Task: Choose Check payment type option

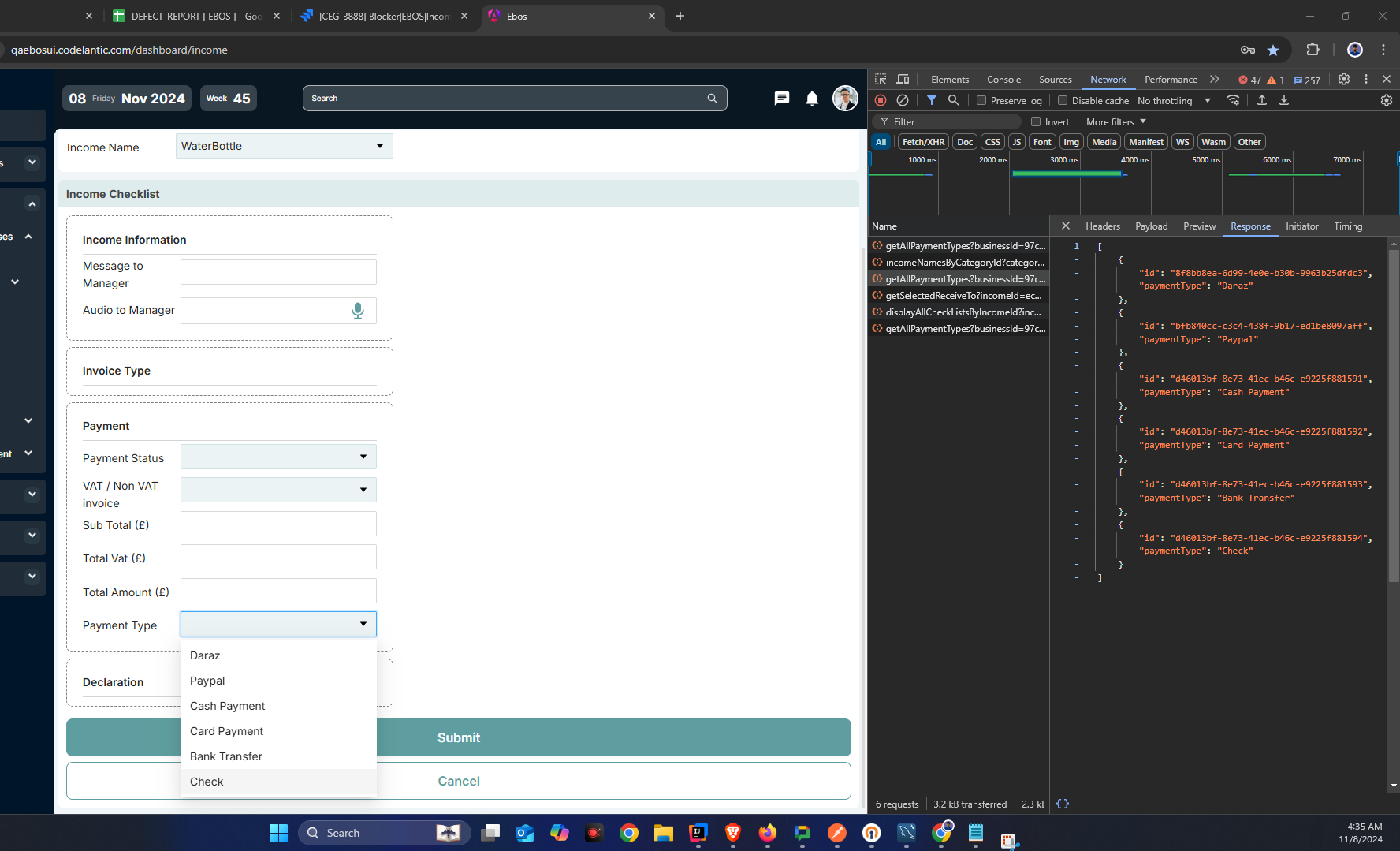Action: [x=278, y=782]
